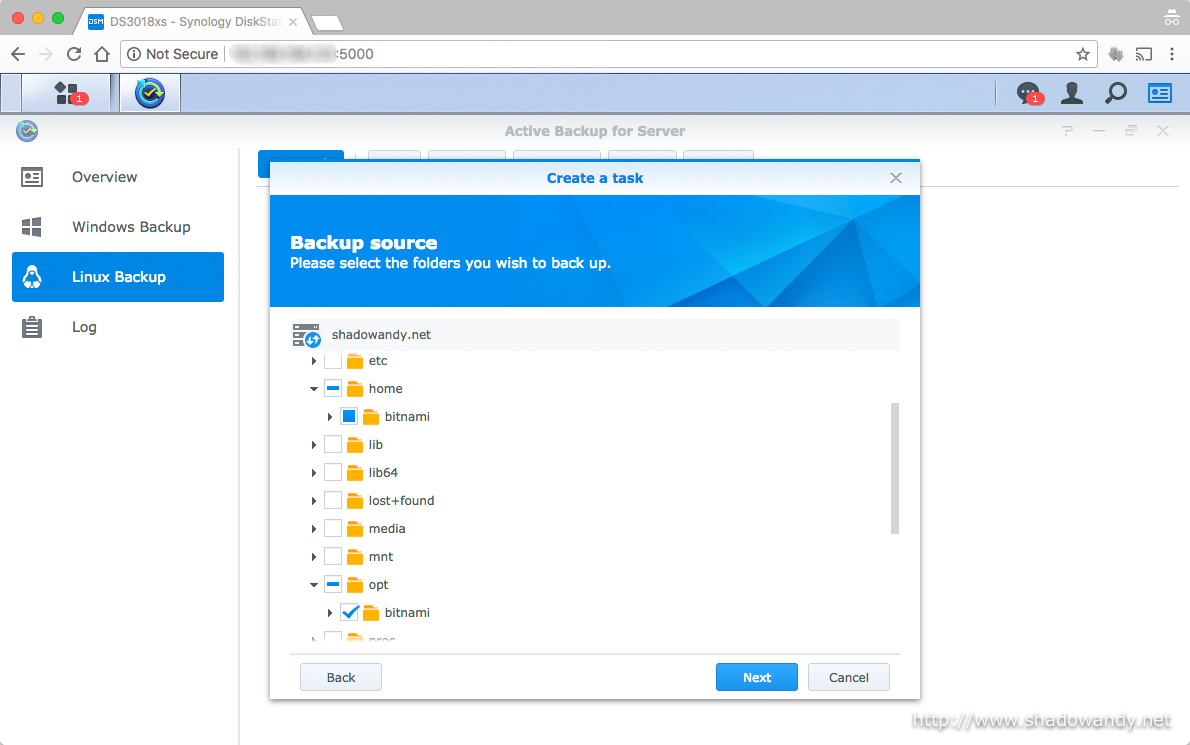This screenshot has height=745, width=1190.
Task: Select the DS3018xs Synology browser tab
Action: pos(193,21)
